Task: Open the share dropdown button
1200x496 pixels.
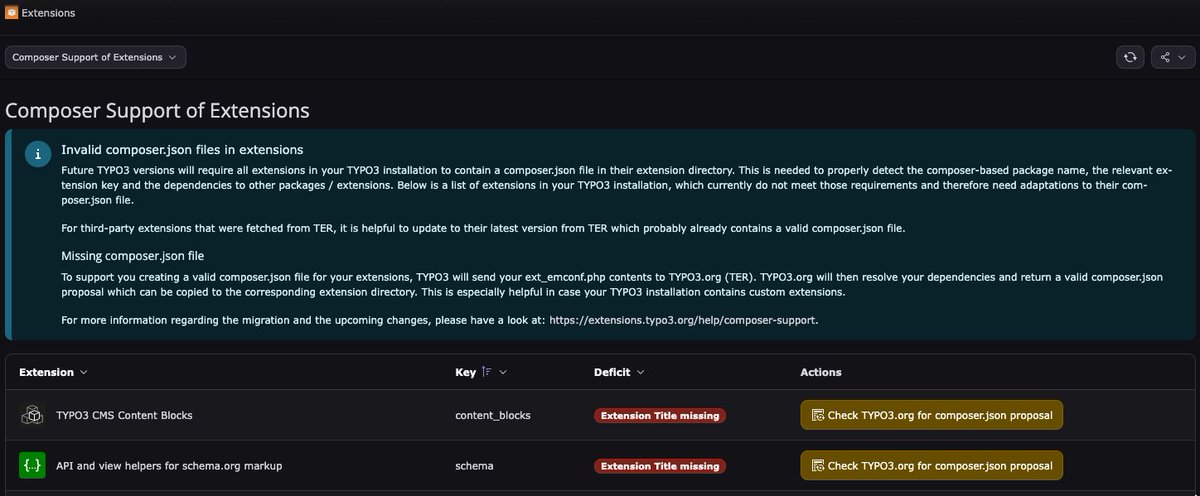Action: (x=1171, y=57)
